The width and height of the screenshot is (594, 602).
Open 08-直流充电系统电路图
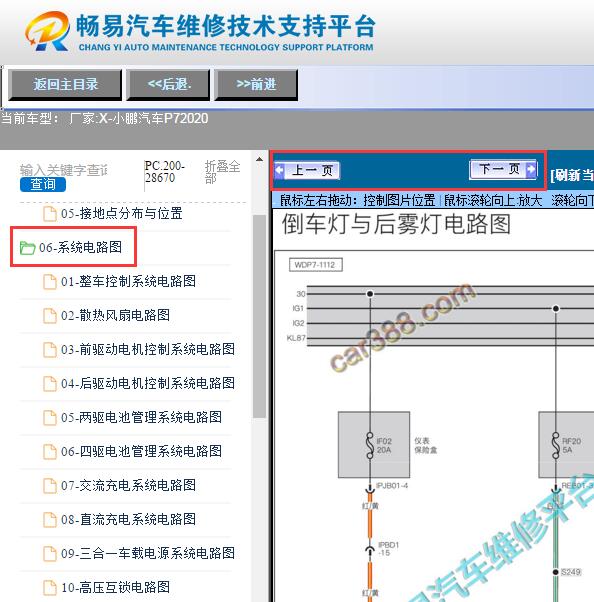click(128, 519)
